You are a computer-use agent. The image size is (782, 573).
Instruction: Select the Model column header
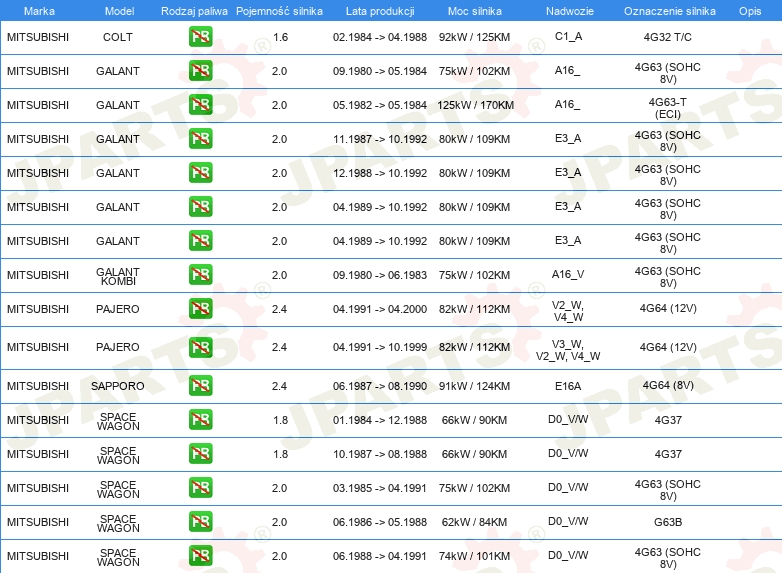(x=119, y=11)
